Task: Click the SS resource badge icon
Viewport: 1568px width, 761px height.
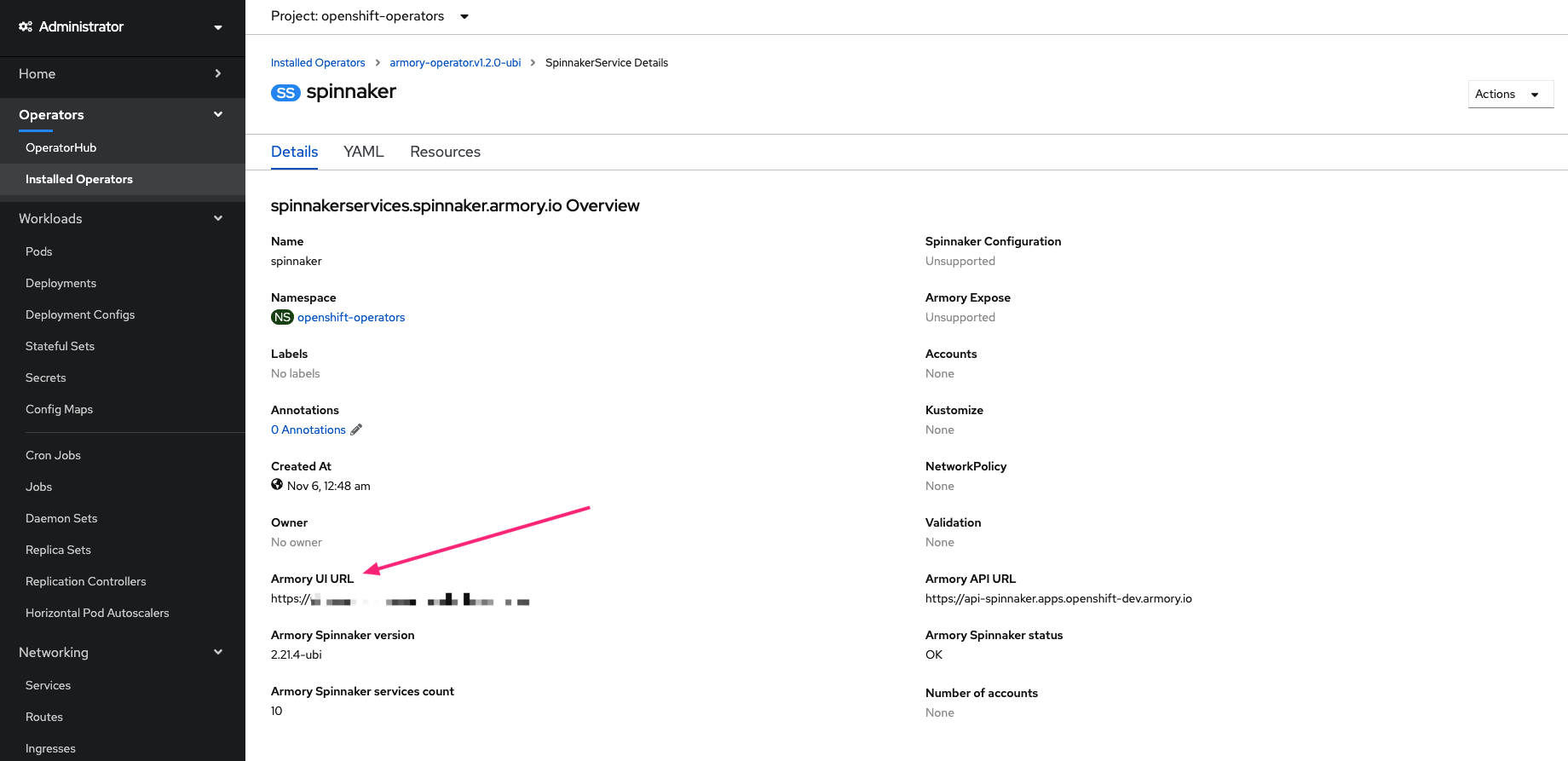Action: tap(285, 93)
